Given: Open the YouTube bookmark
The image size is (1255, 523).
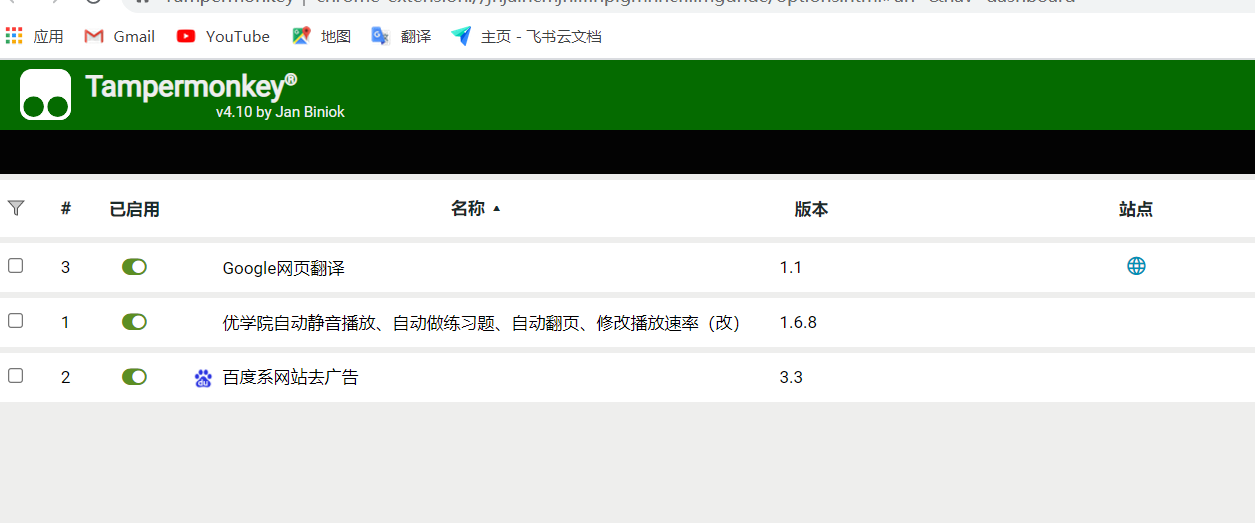Looking at the screenshot, I should tap(223, 36).
